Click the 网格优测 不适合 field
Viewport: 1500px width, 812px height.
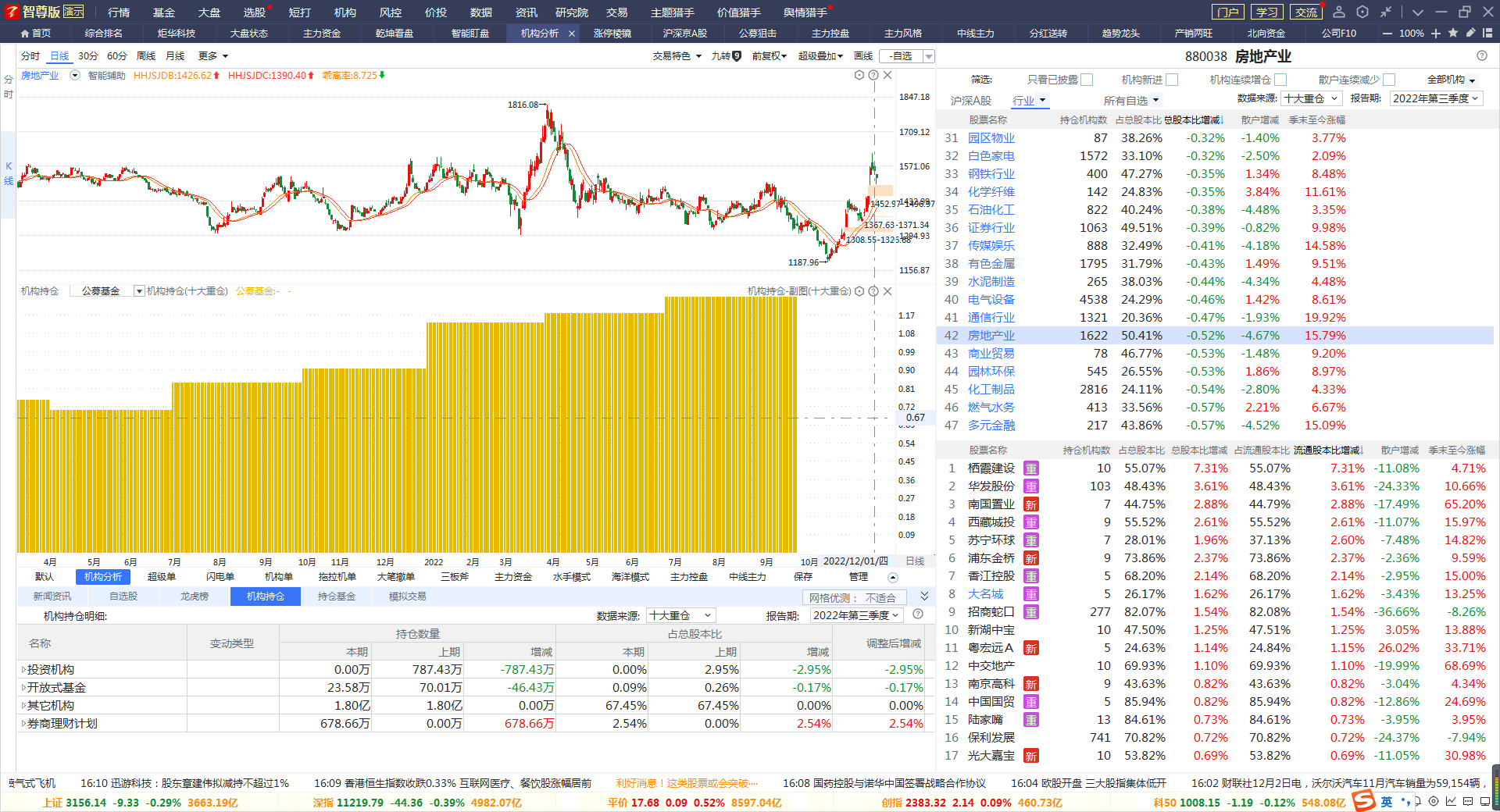854,597
